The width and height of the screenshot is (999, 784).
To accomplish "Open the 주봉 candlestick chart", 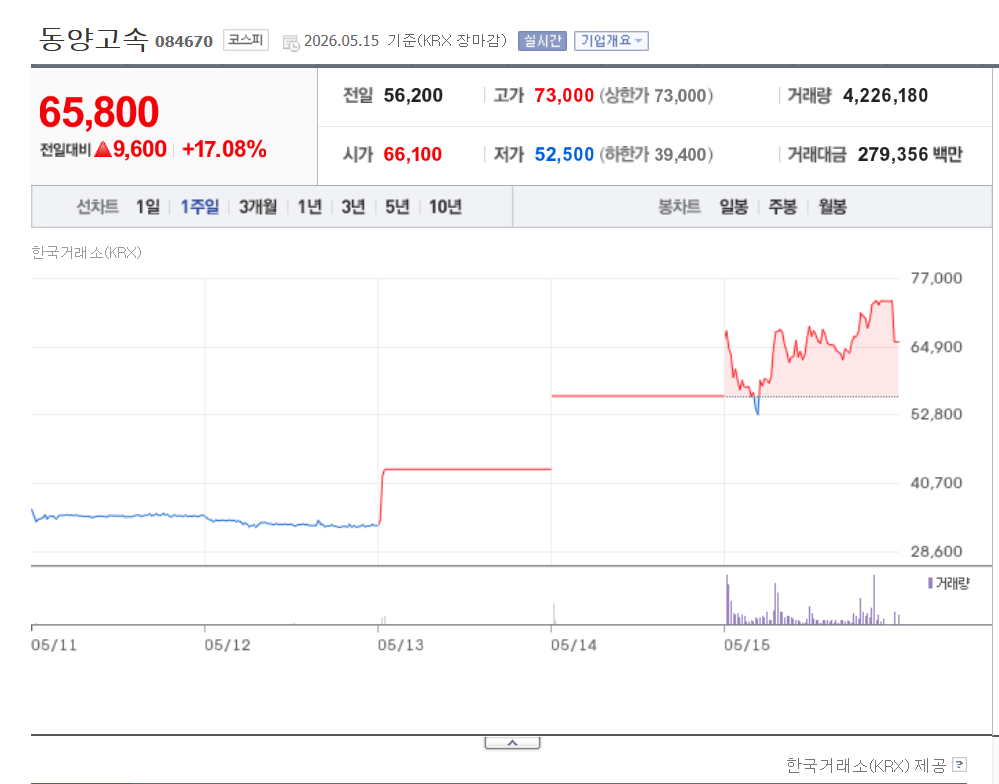I will [x=782, y=206].
